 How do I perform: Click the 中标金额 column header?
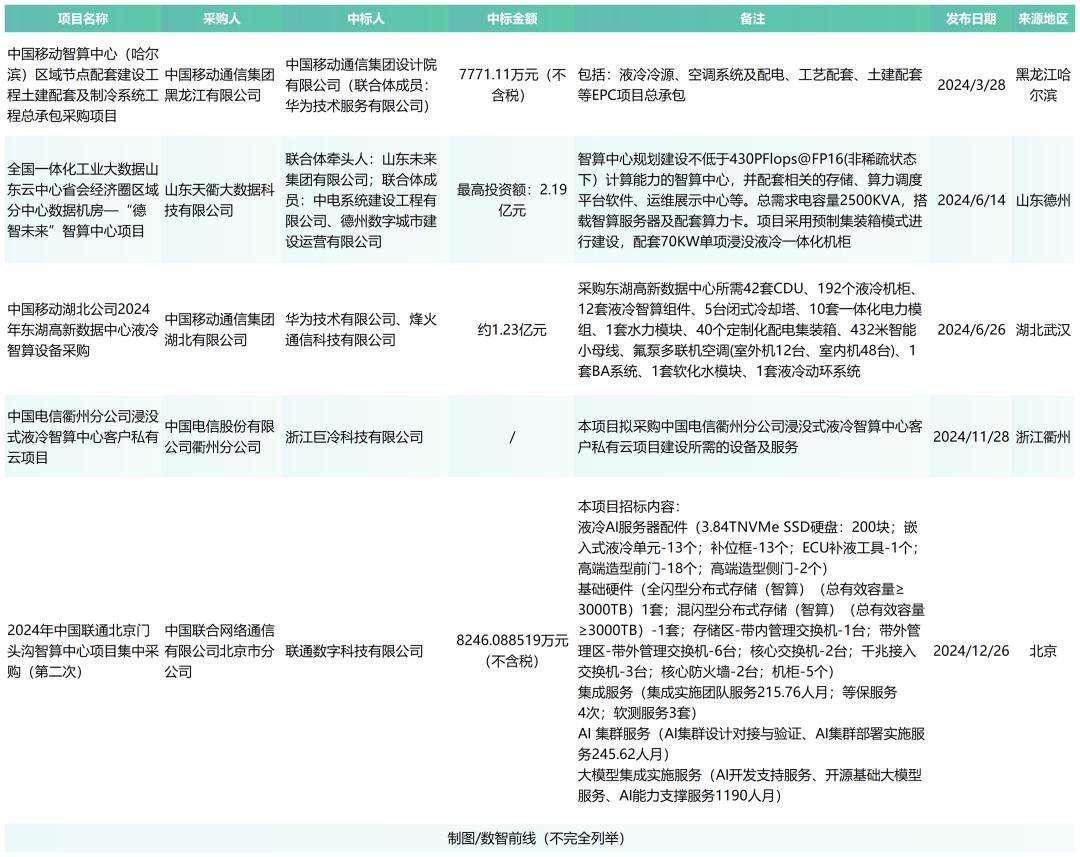click(512, 19)
